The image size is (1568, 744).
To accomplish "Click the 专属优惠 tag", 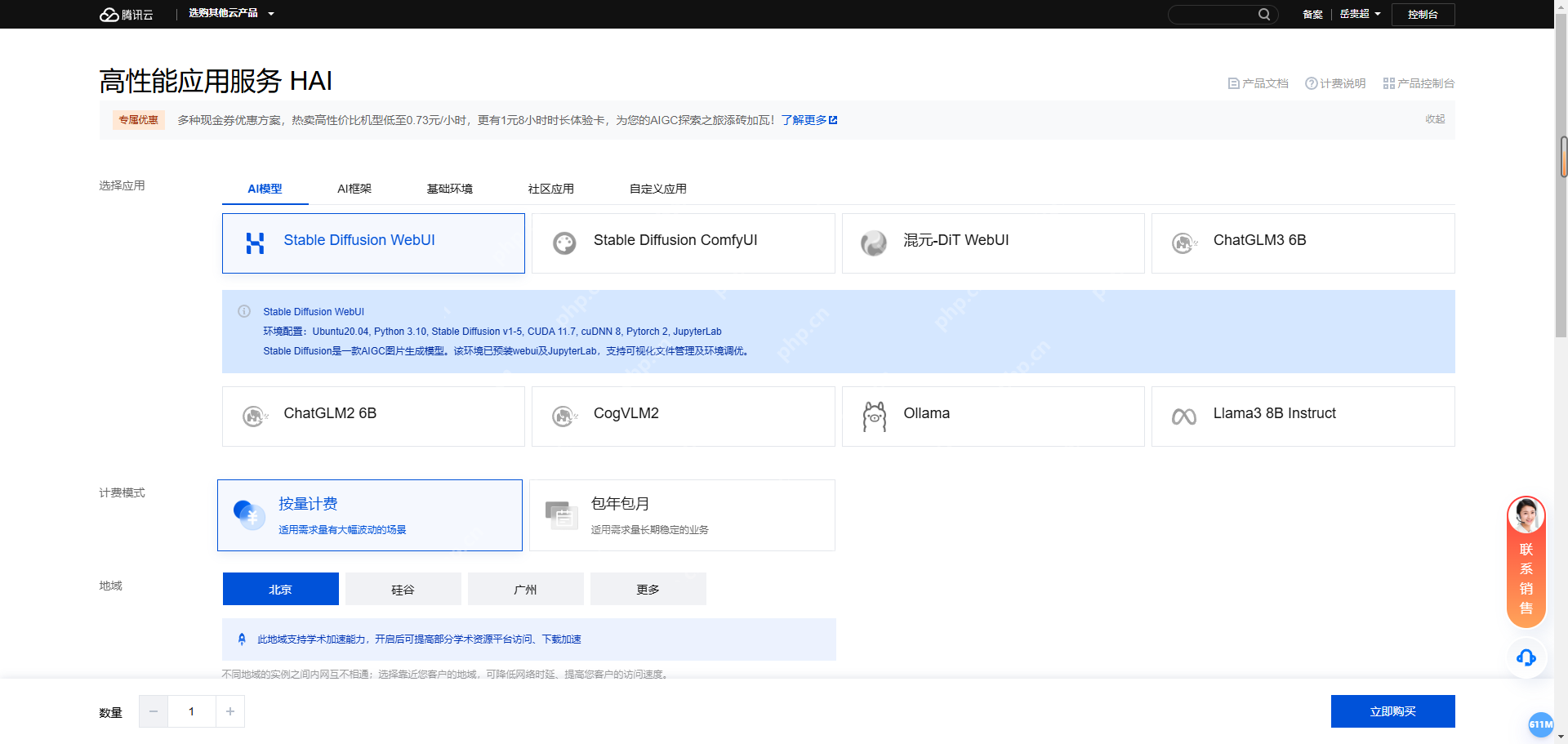I will click(139, 120).
